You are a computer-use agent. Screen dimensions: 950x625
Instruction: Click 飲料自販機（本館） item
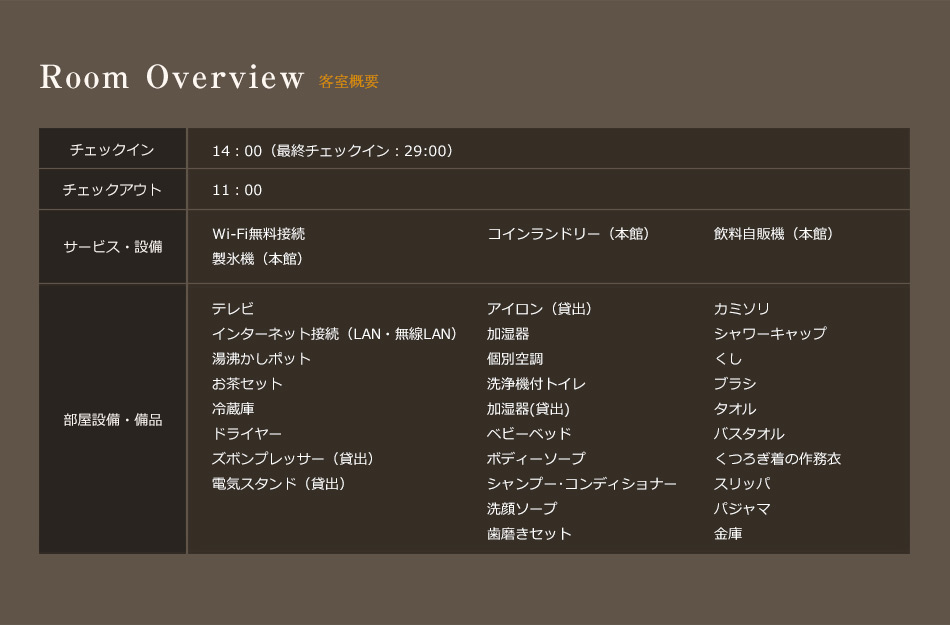pos(773,234)
